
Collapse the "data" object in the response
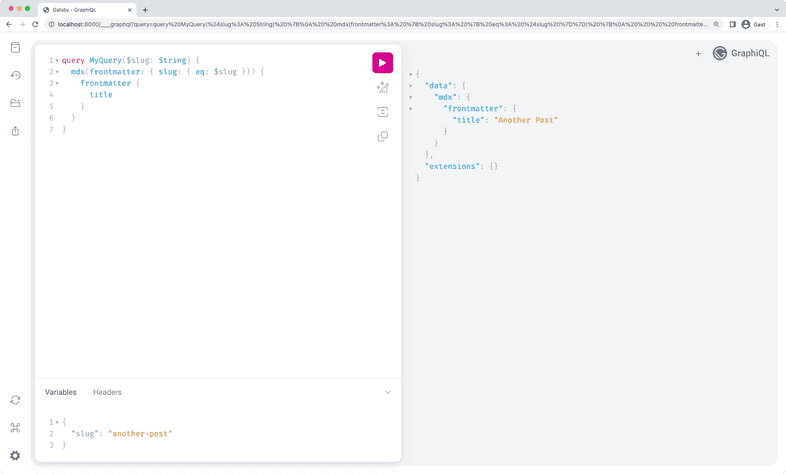point(410,86)
